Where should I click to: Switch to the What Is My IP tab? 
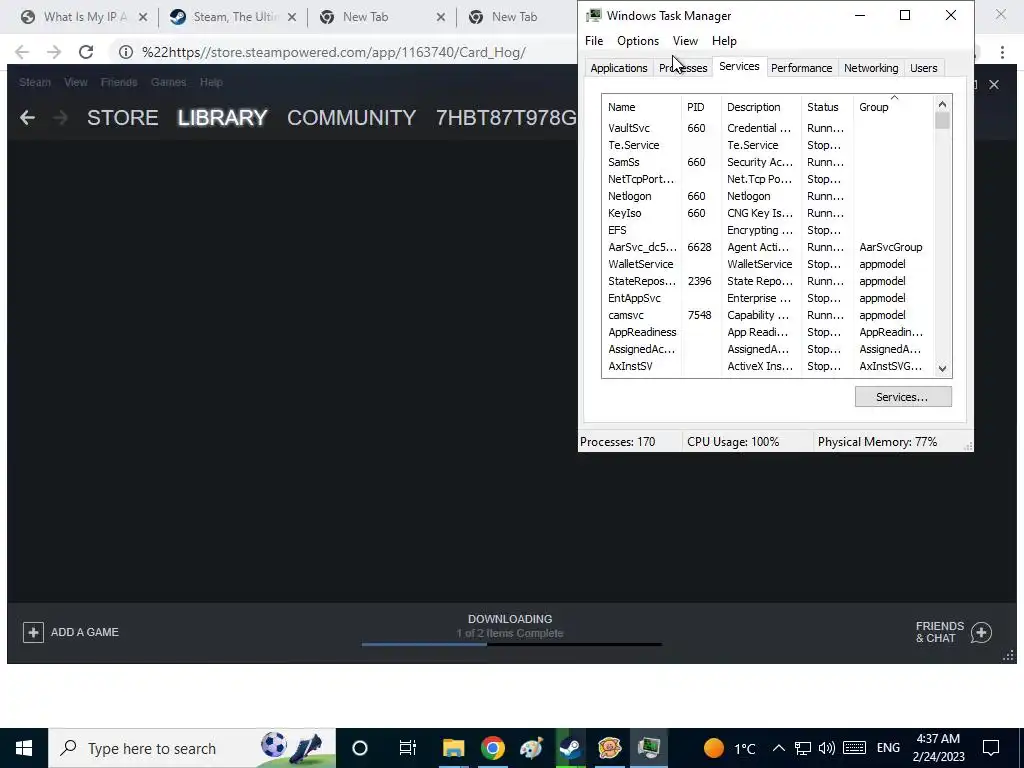click(x=85, y=17)
